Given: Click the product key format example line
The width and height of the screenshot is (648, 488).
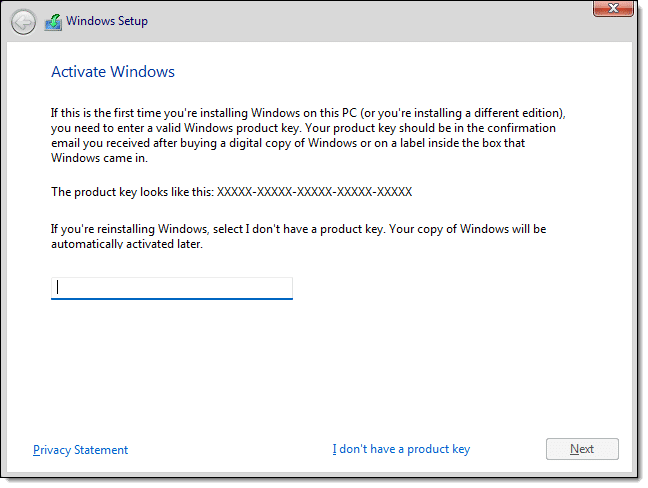Looking at the screenshot, I should coord(231,192).
